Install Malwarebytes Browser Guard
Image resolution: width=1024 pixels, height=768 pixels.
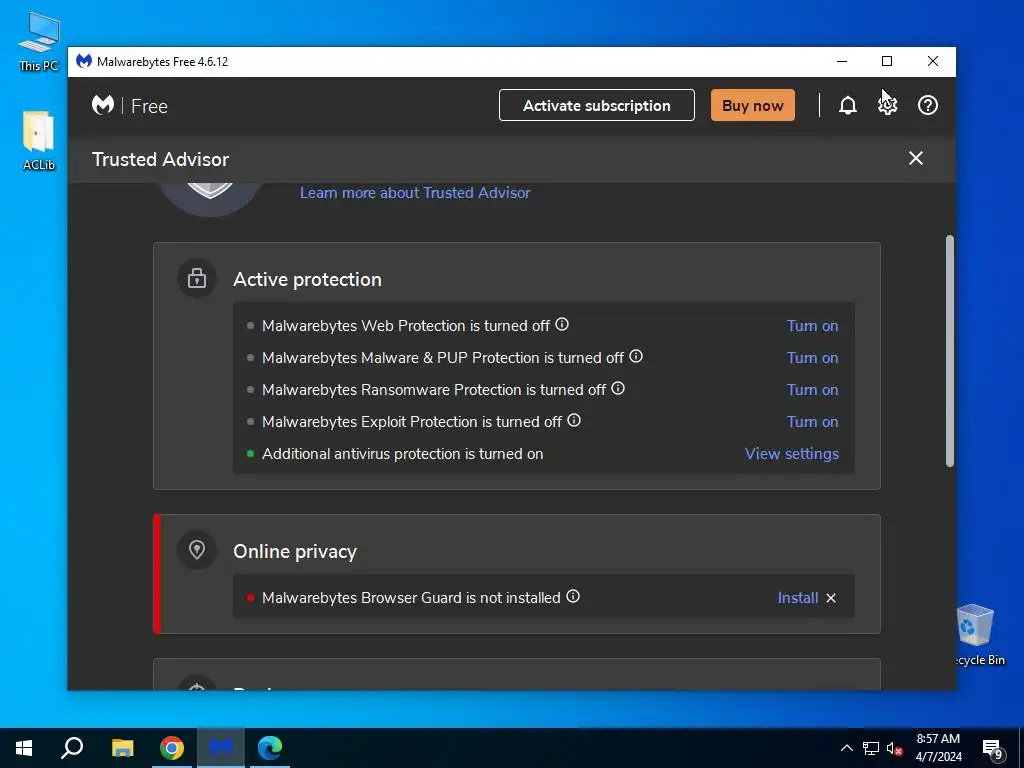tap(797, 598)
